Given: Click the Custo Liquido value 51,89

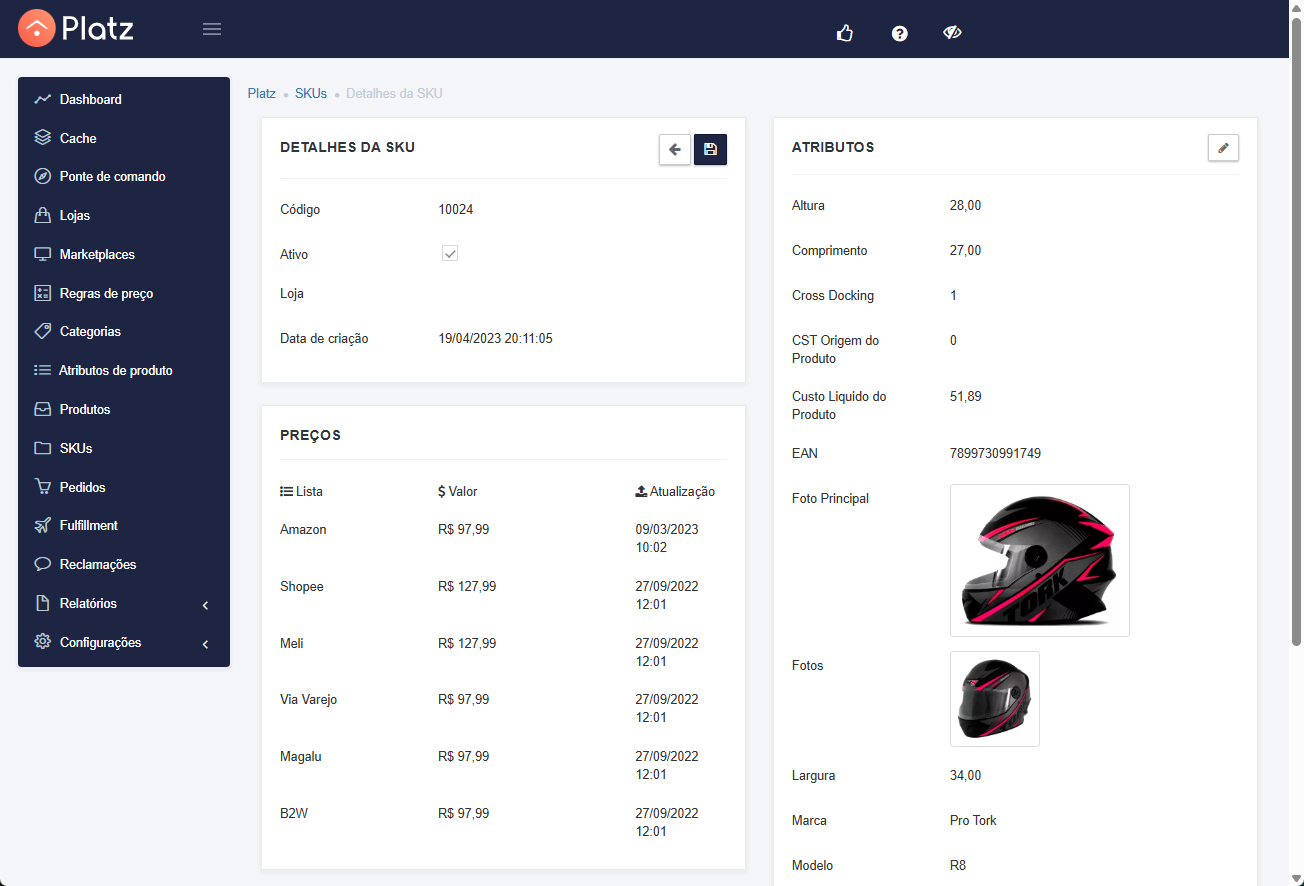Looking at the screenshot, I should click(x=966, y=396).
